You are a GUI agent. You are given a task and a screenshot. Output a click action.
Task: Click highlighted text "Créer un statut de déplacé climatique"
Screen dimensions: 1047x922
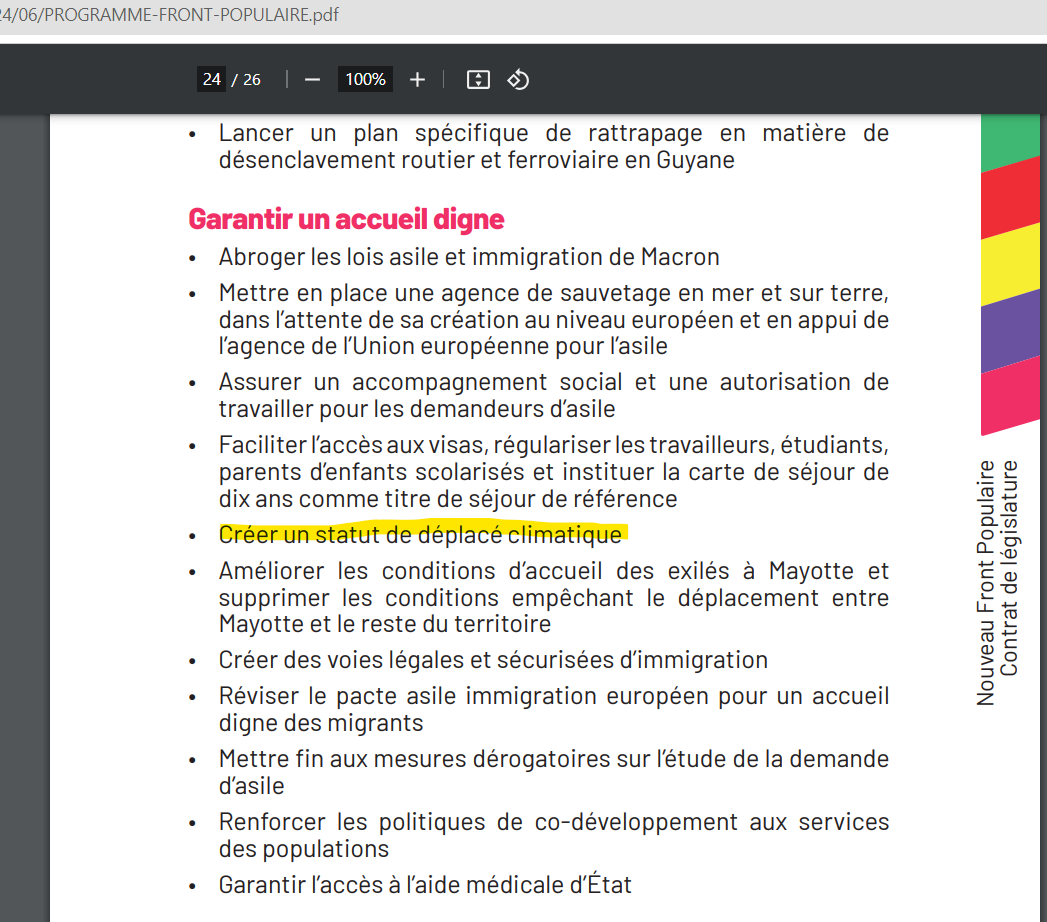coord(421,535)
